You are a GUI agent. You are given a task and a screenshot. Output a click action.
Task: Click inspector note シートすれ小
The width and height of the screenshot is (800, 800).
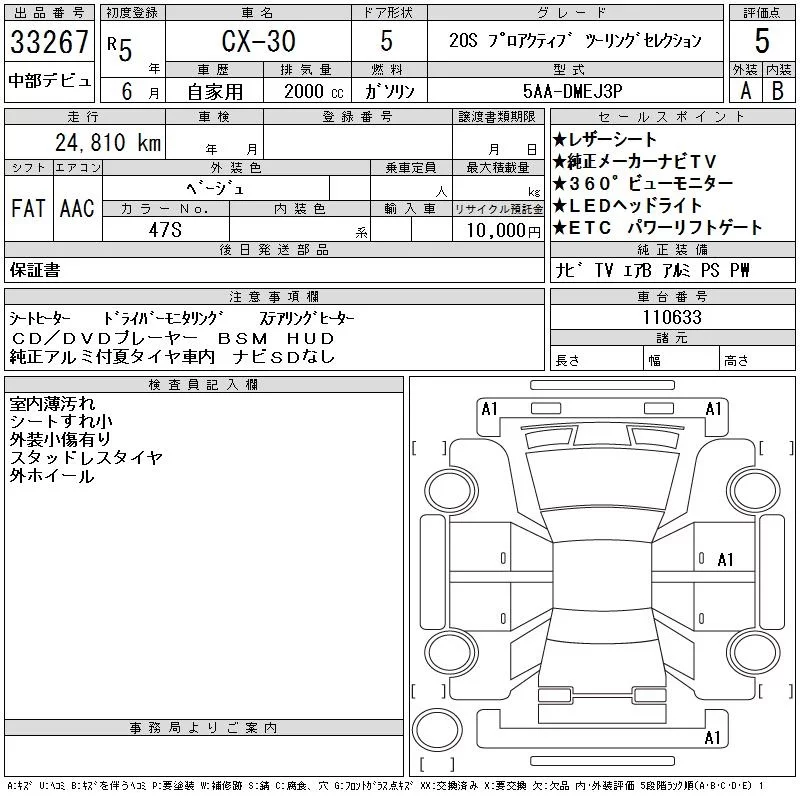61,421
